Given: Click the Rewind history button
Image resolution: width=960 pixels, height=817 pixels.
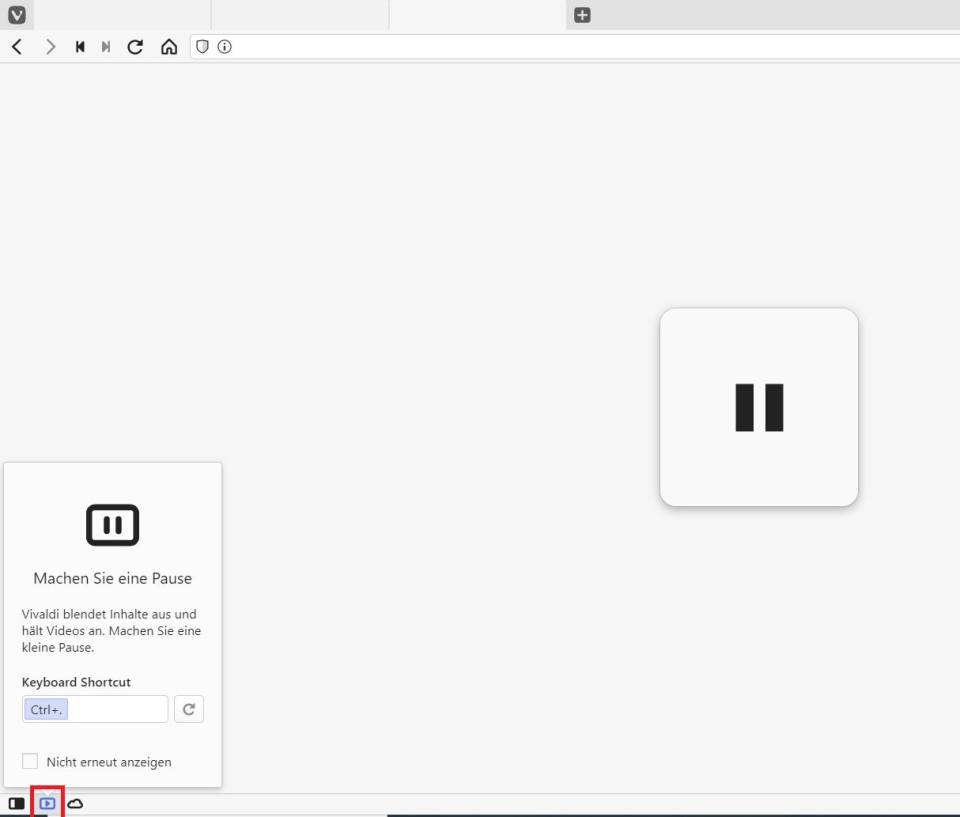Looking at the screenshot, I should click(80, 47).
